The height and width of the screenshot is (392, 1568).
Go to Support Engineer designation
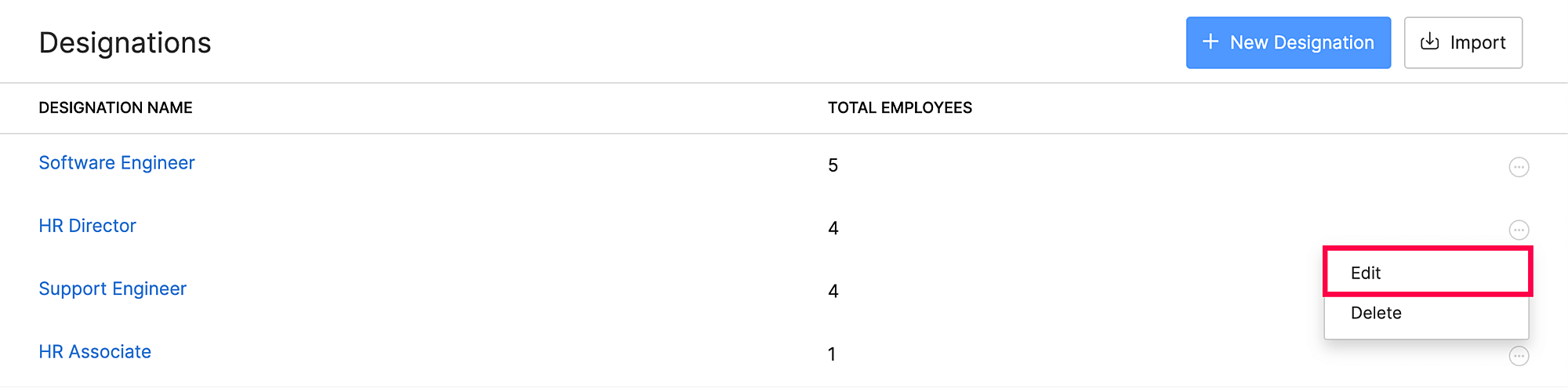113,289
